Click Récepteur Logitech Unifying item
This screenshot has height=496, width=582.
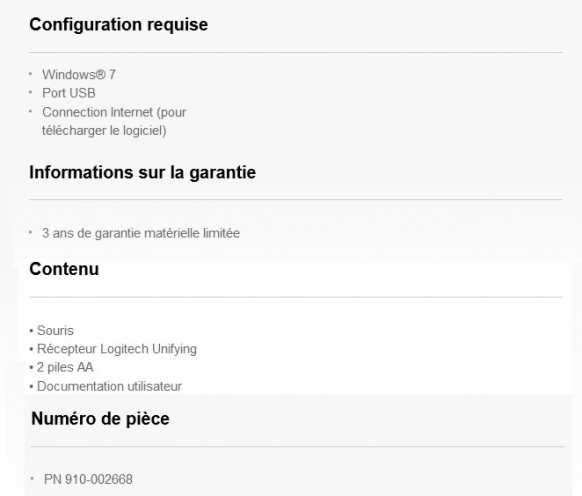tap(117, 349)
